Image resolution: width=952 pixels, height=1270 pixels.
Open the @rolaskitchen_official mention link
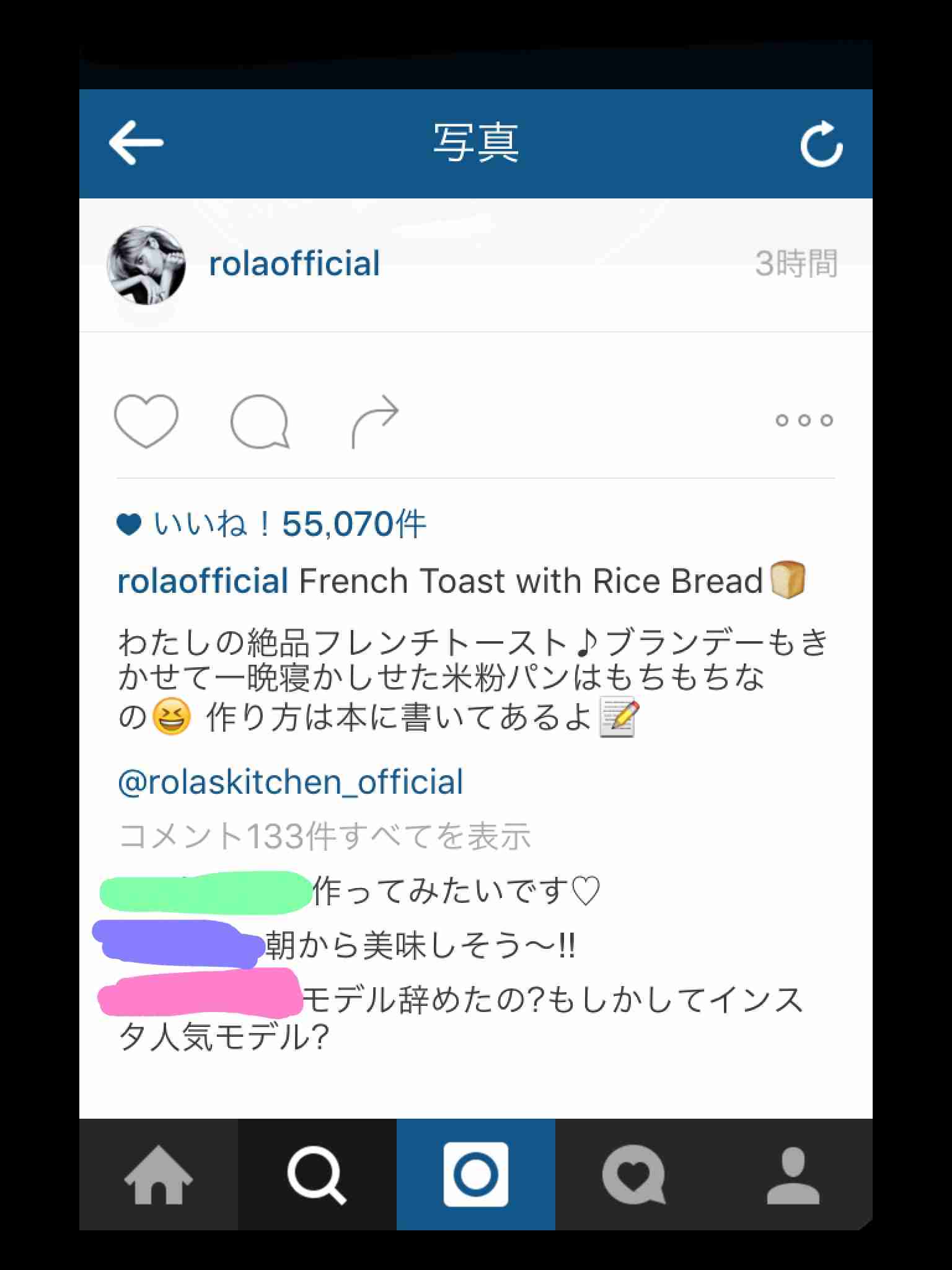tap(290, 782)
